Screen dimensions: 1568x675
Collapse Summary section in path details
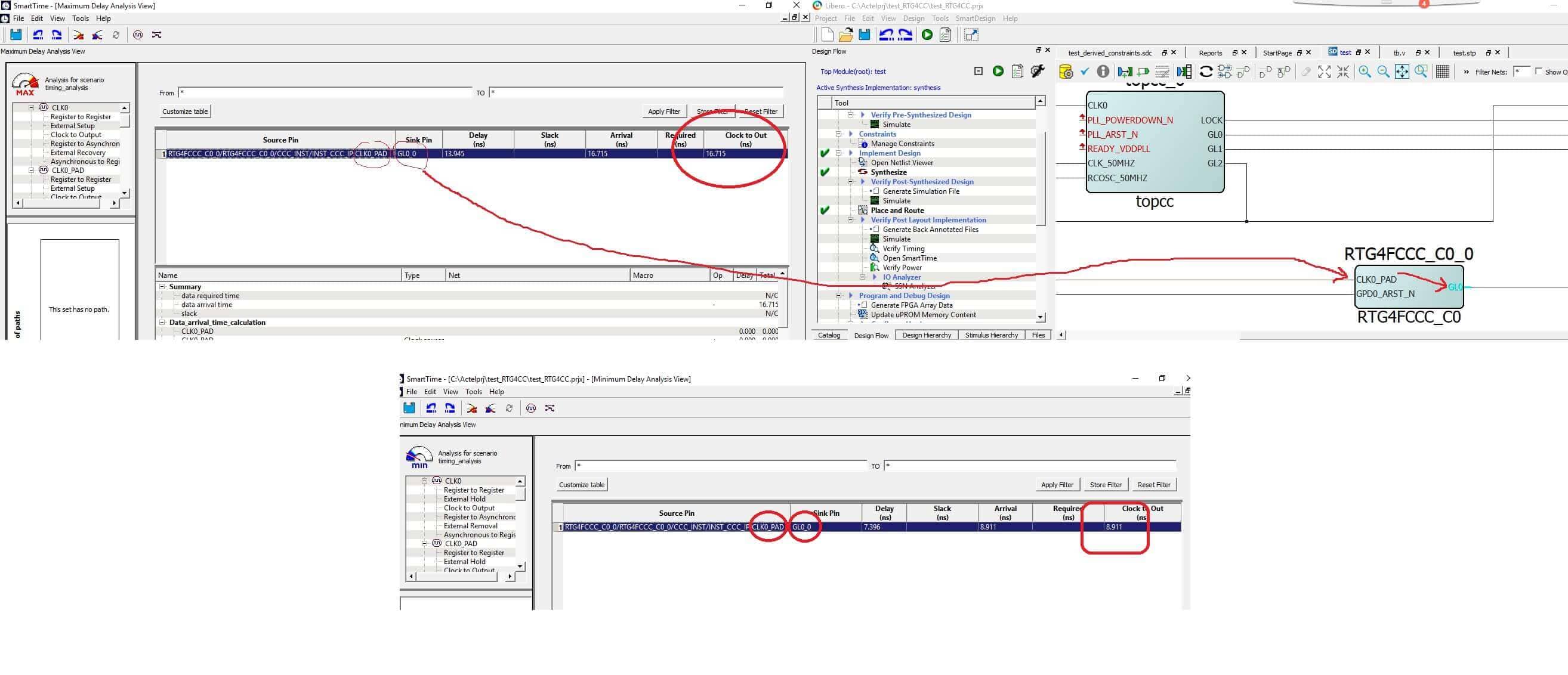click(x=162, y=286)
